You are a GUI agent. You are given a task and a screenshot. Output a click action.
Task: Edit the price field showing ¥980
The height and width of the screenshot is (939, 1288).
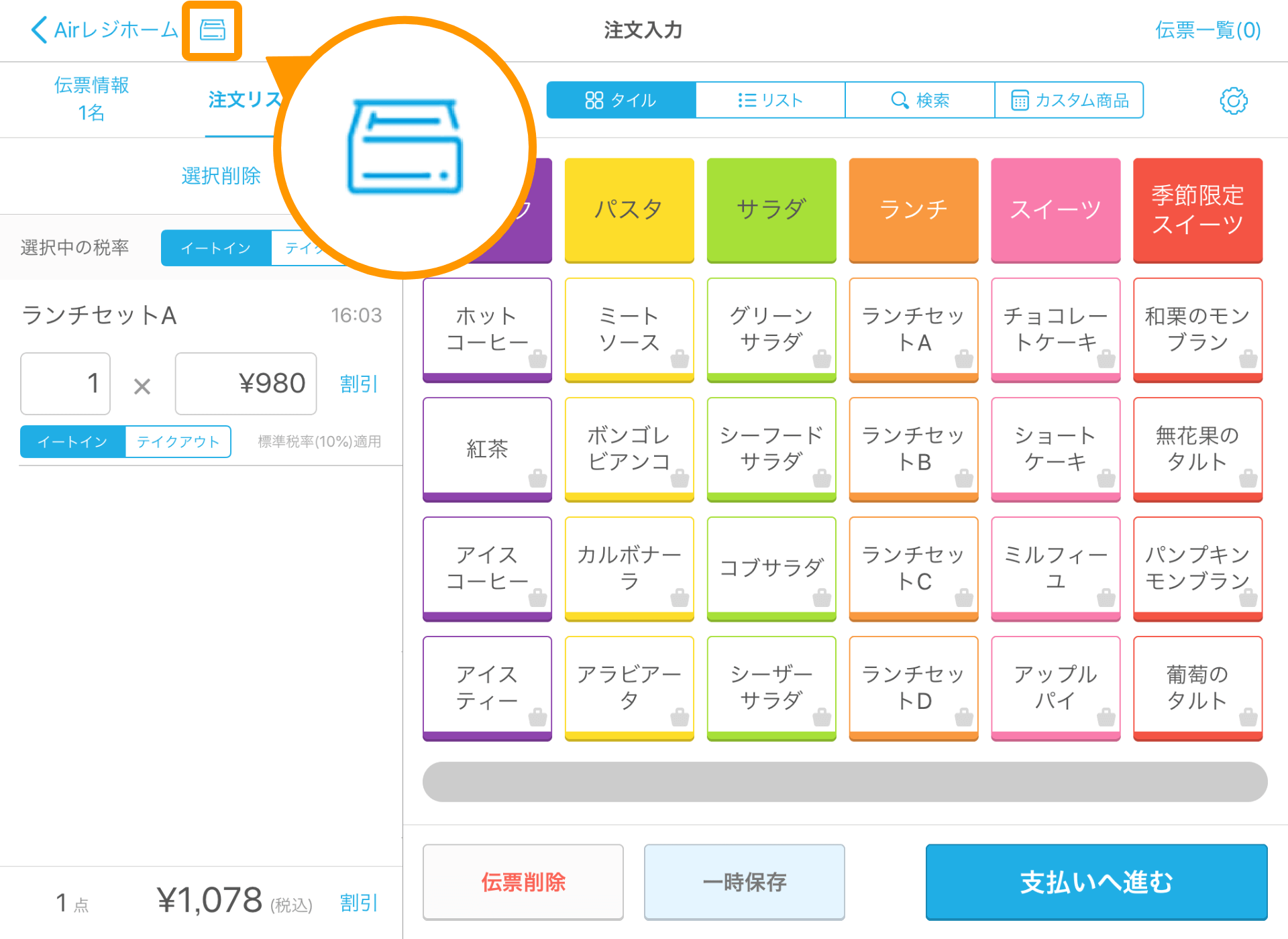(246, 384)
